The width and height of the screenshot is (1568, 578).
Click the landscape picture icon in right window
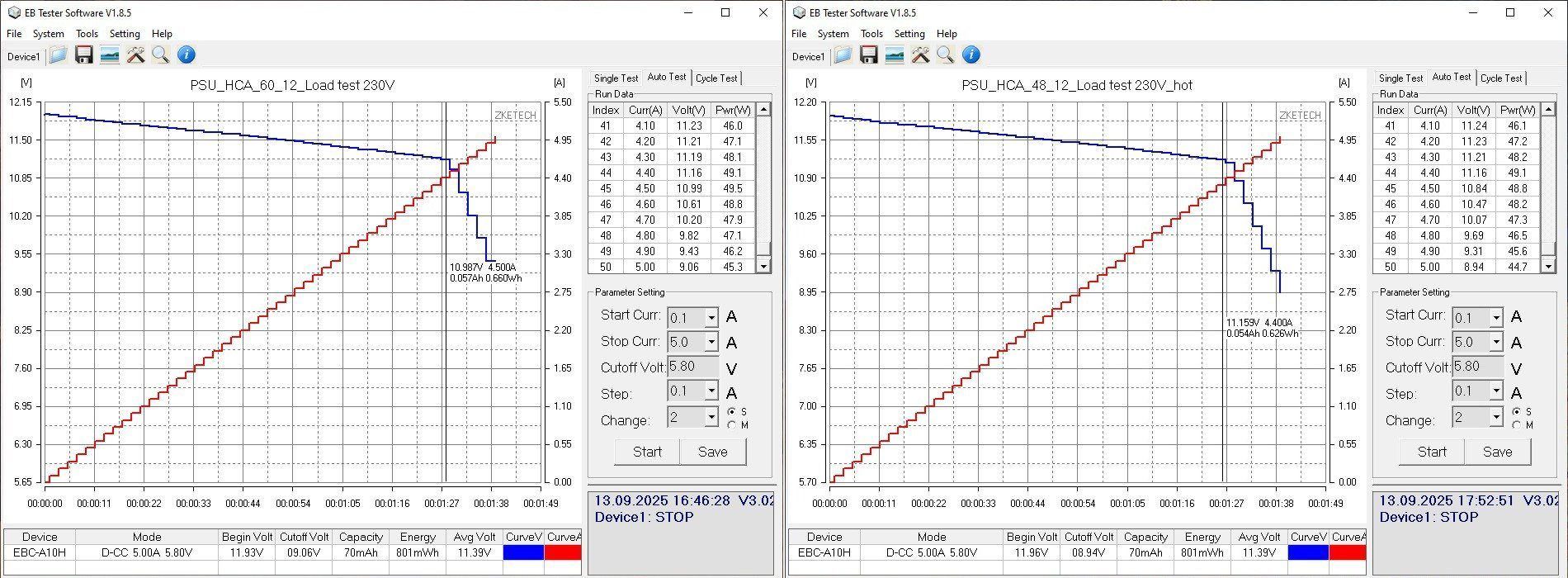[894, 55]
